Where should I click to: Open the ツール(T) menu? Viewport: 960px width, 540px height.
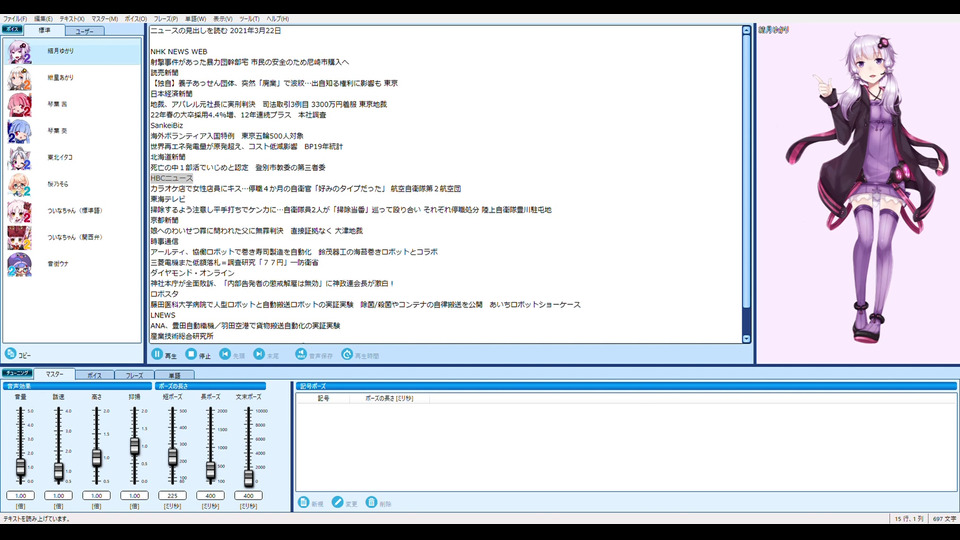pyautogui.click(x=249, y=19)
